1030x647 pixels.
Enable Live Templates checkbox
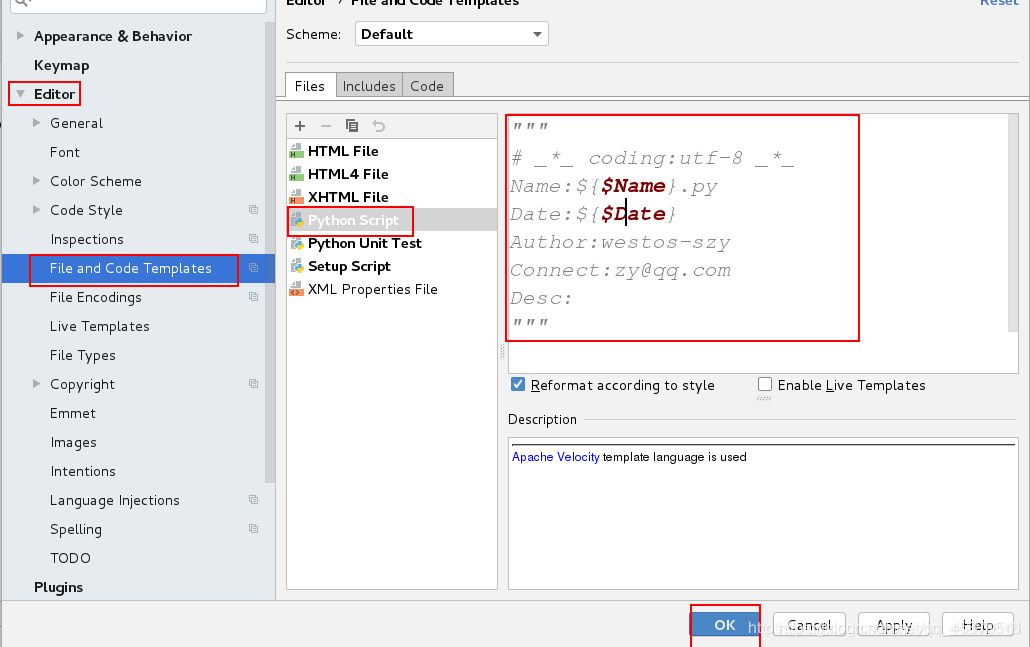point(765,384)
